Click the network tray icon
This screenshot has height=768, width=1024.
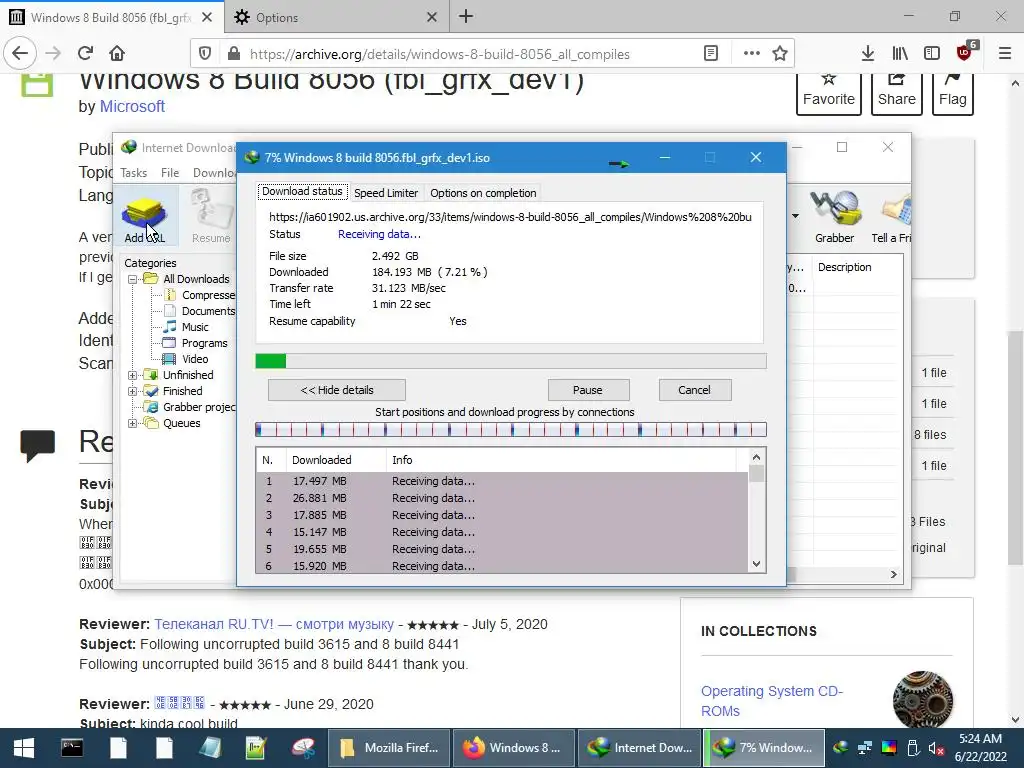[865, 748]
